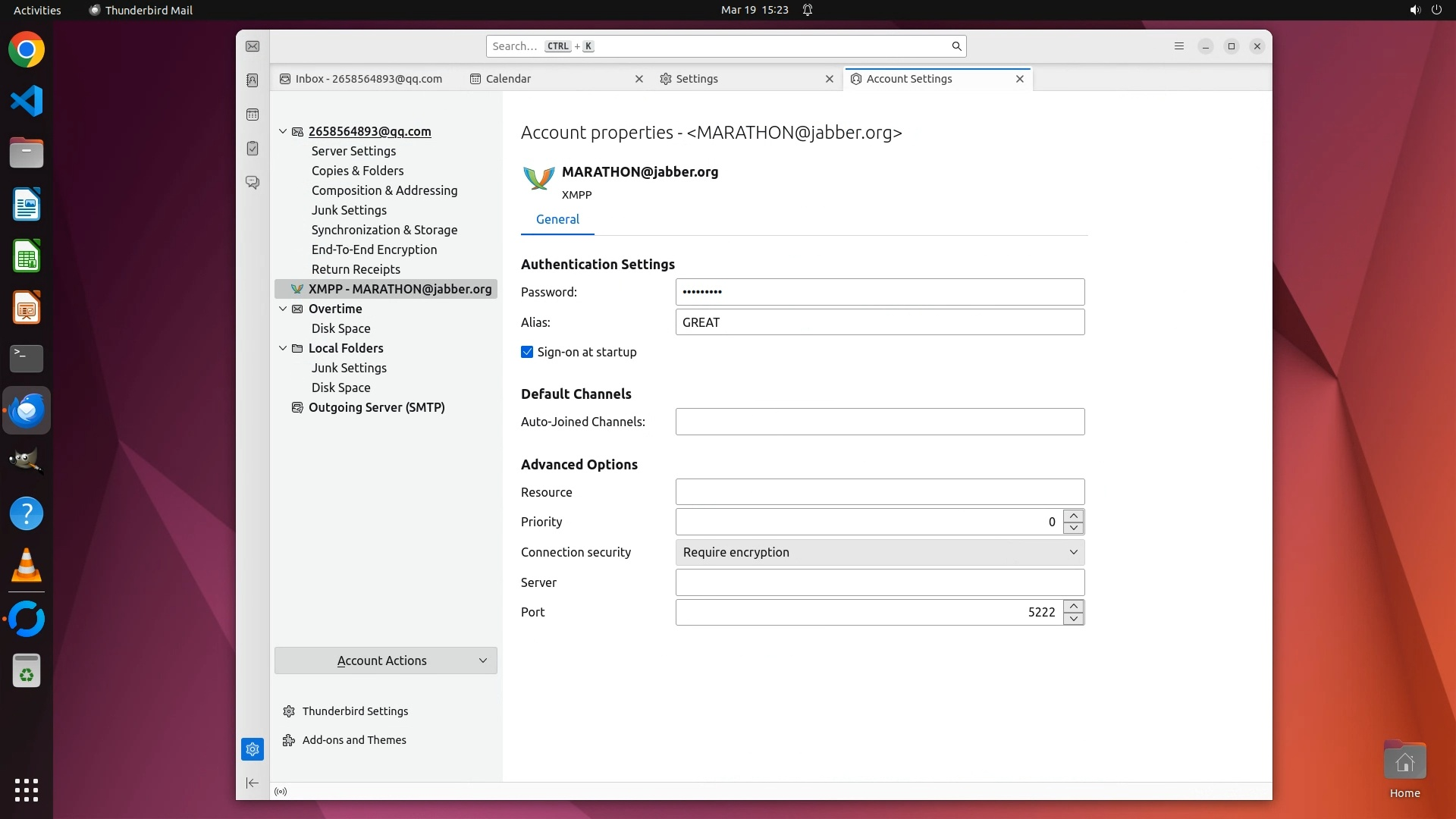The height and width of the screenshot is (819, 1456).
Task: Open the Connection security dropdown
Action: (x=880, y=552)
